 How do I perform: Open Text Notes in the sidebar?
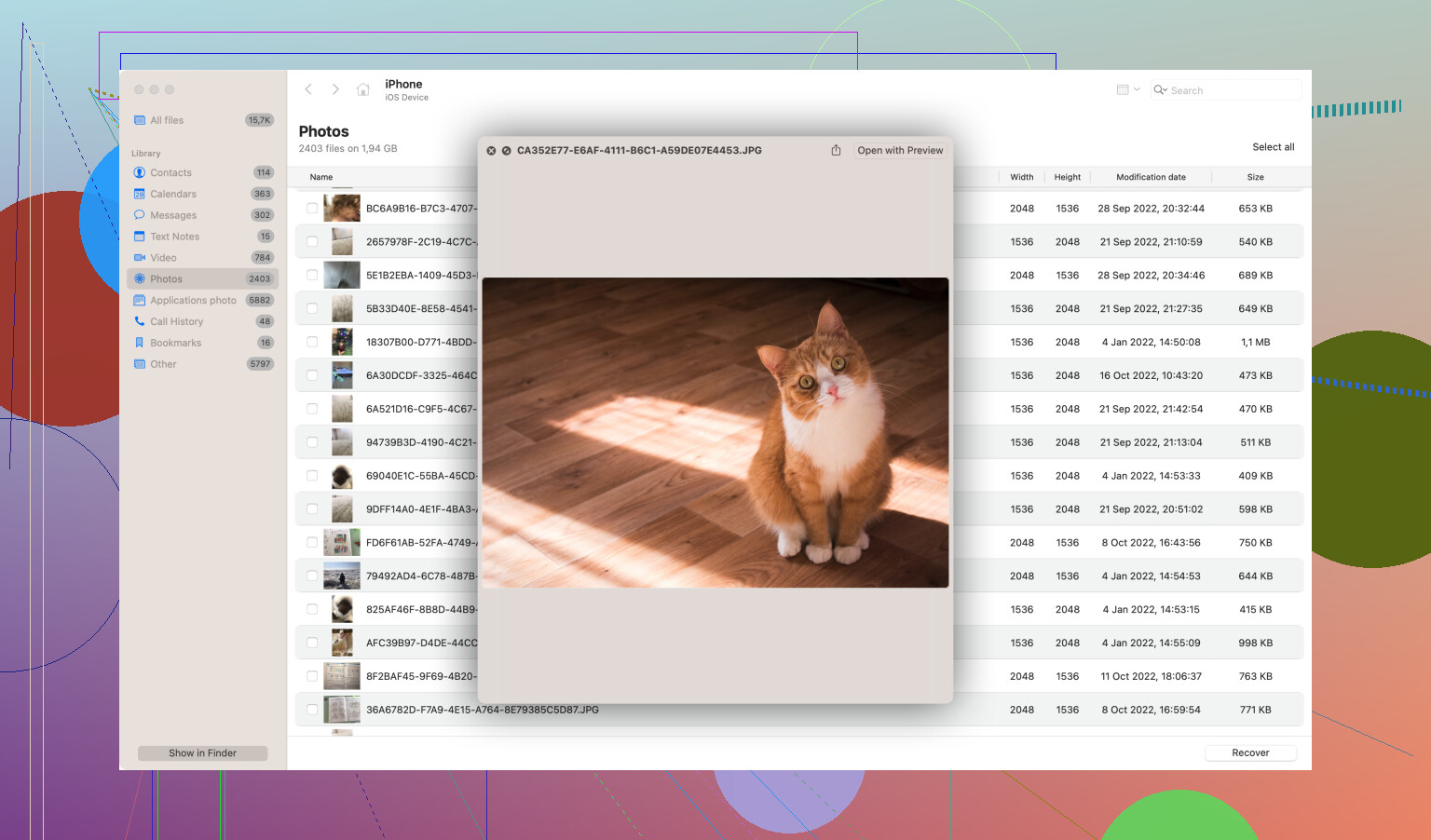click(203, 237)
